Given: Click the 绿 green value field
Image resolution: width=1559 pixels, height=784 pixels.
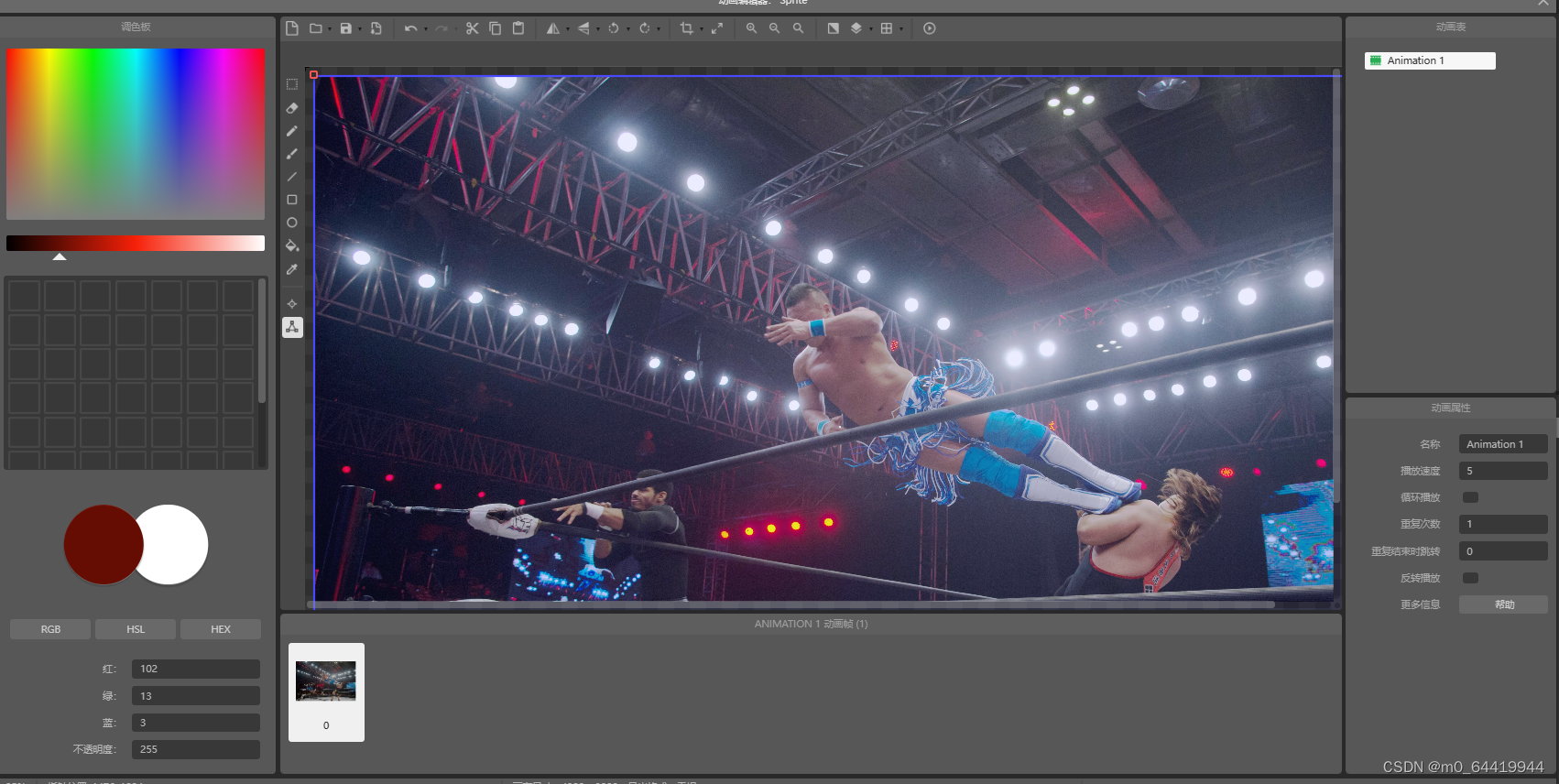Looking at the screenshot, I should (x=196, y=696).
